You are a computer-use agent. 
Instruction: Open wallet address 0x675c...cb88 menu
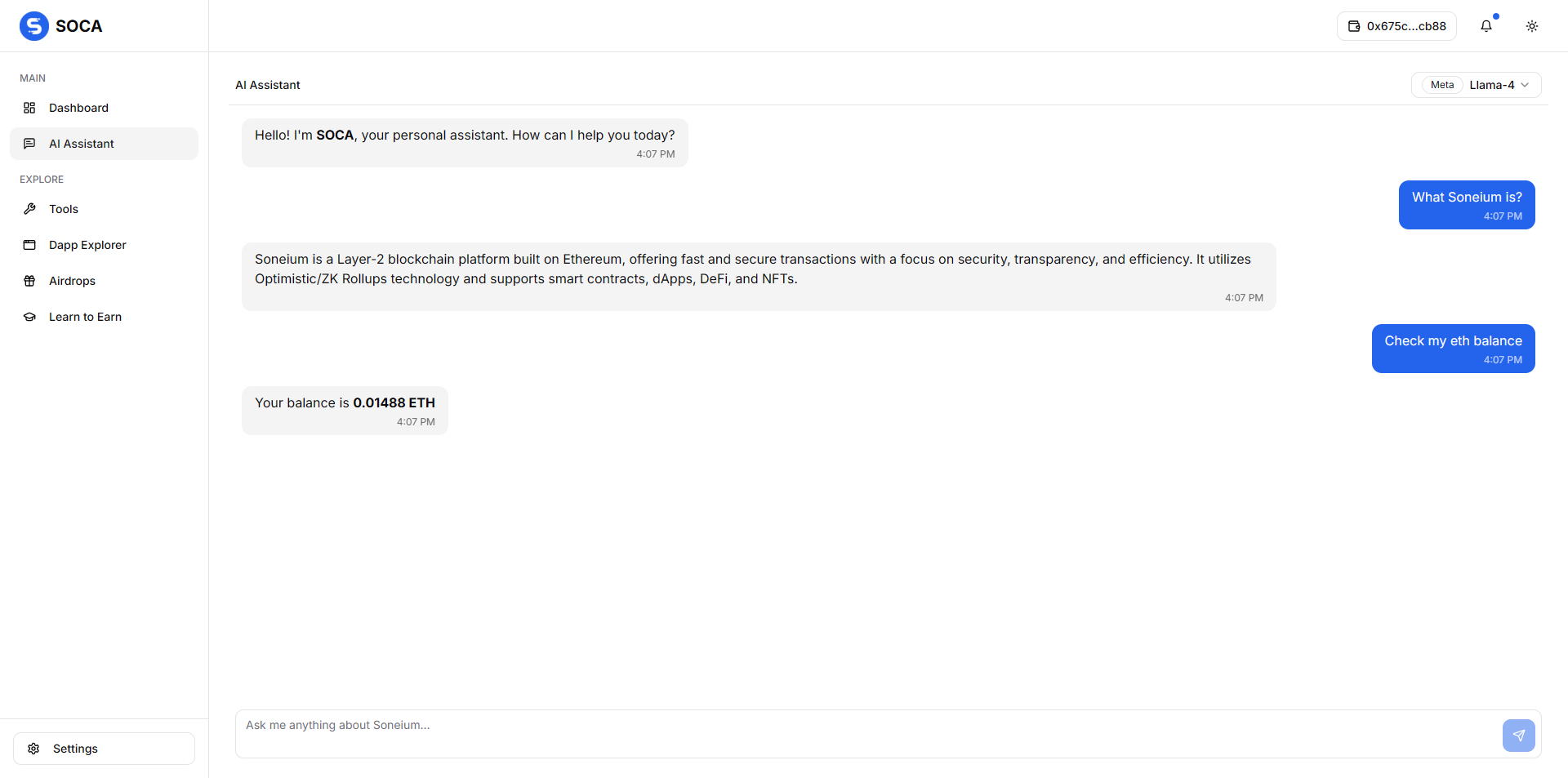tap(1396, 26)
